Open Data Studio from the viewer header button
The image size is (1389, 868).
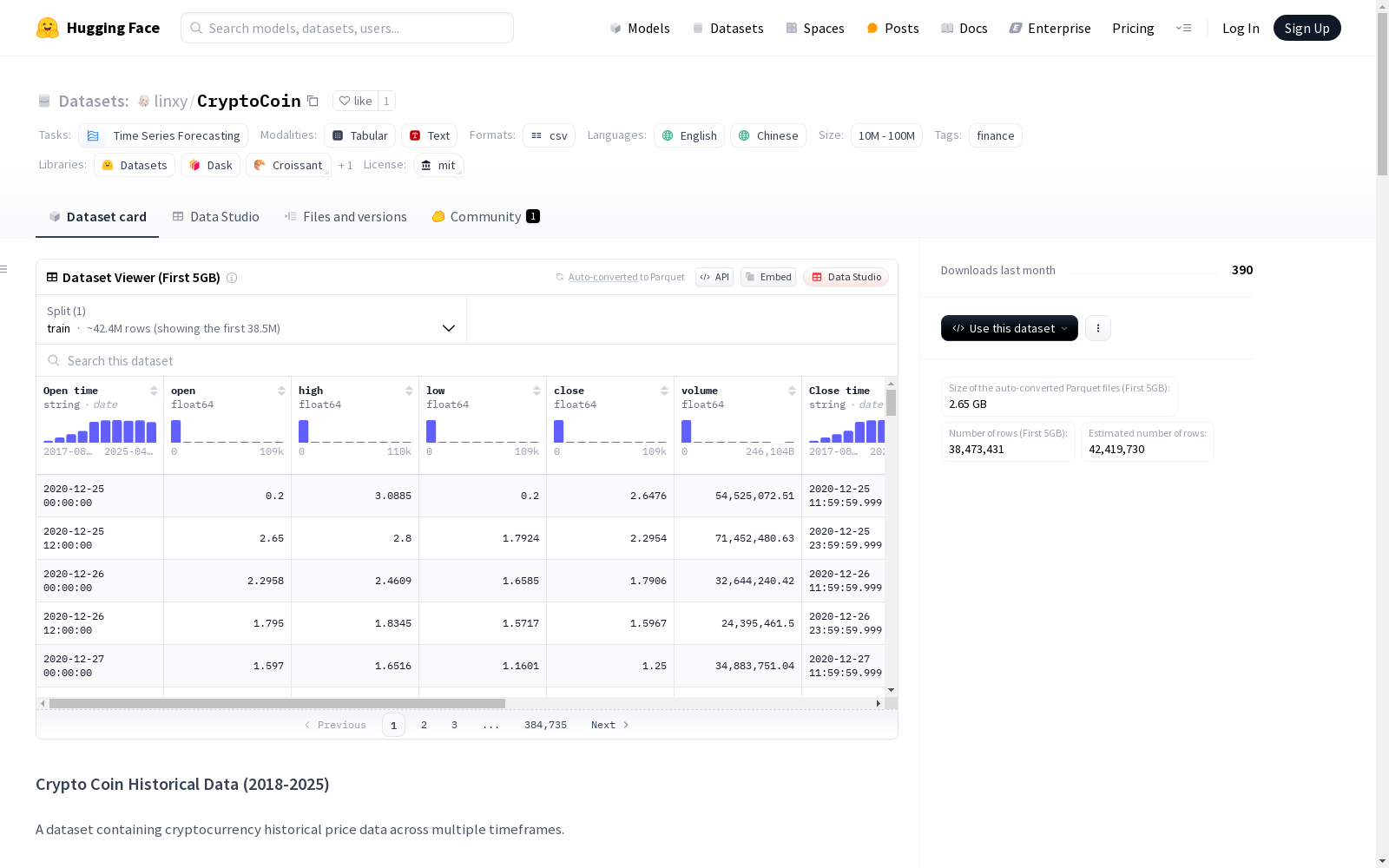coord(846,277)
